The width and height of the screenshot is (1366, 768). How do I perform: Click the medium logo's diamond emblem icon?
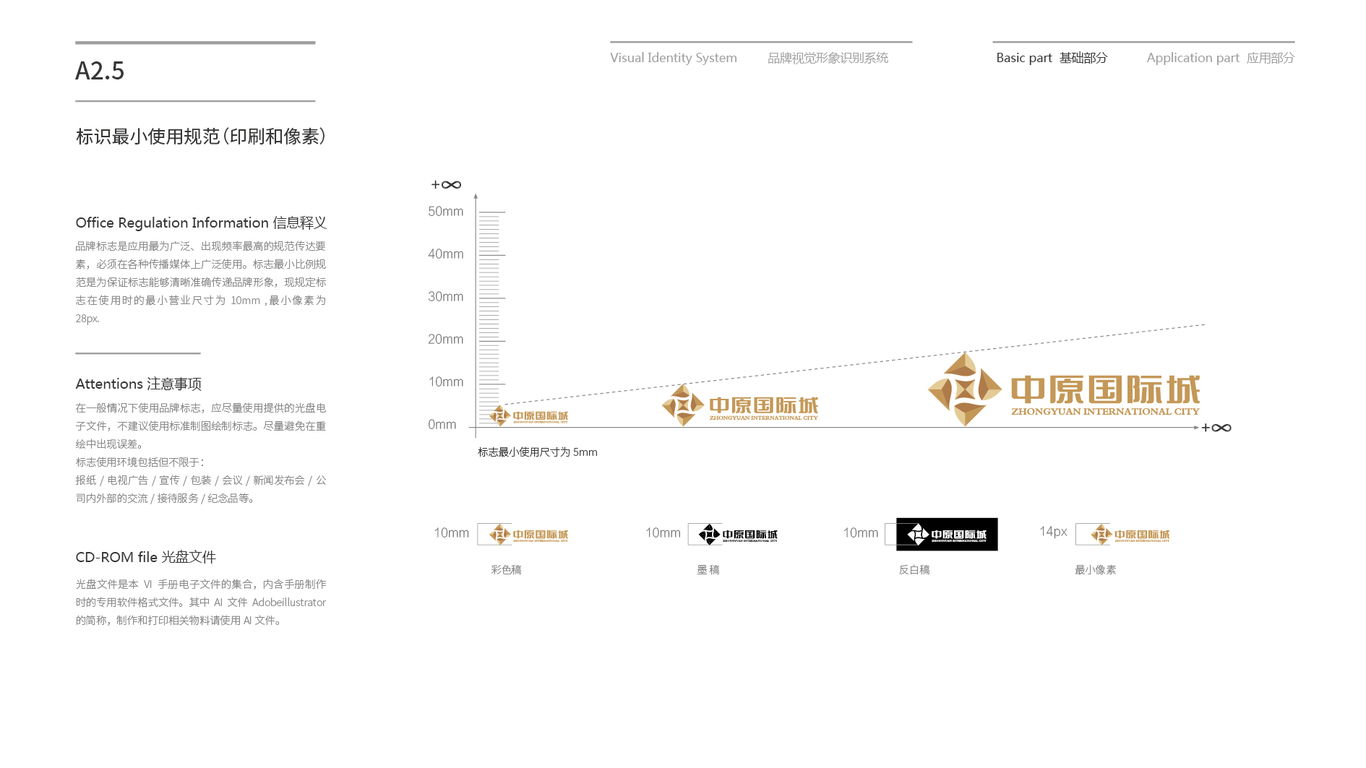click(683, 405)
